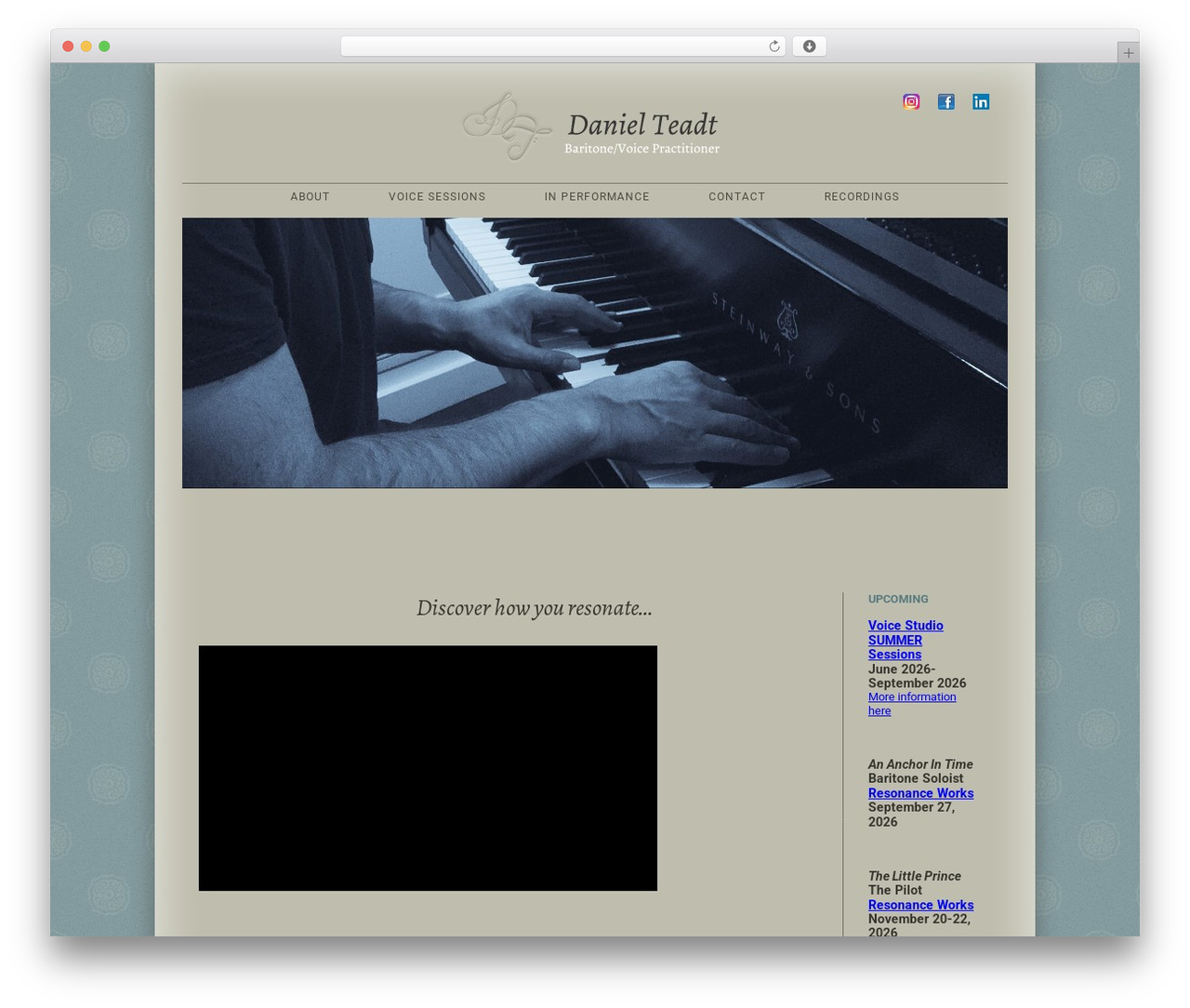Image resolution: width=1190 pixels, height=1008 pixels.
Task: Click the black video player area
Action: click(428, 768)
